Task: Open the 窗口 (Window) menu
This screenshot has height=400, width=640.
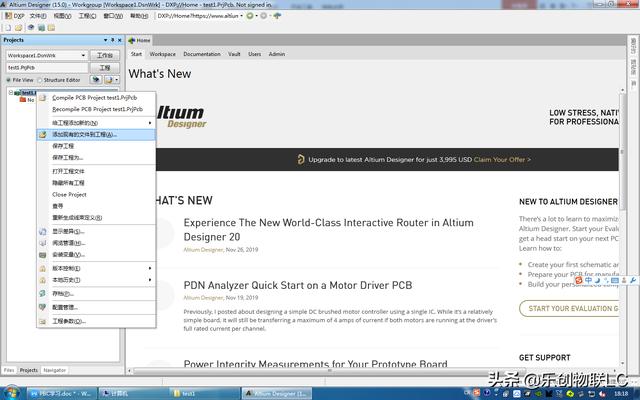Action: pos(113,16)
